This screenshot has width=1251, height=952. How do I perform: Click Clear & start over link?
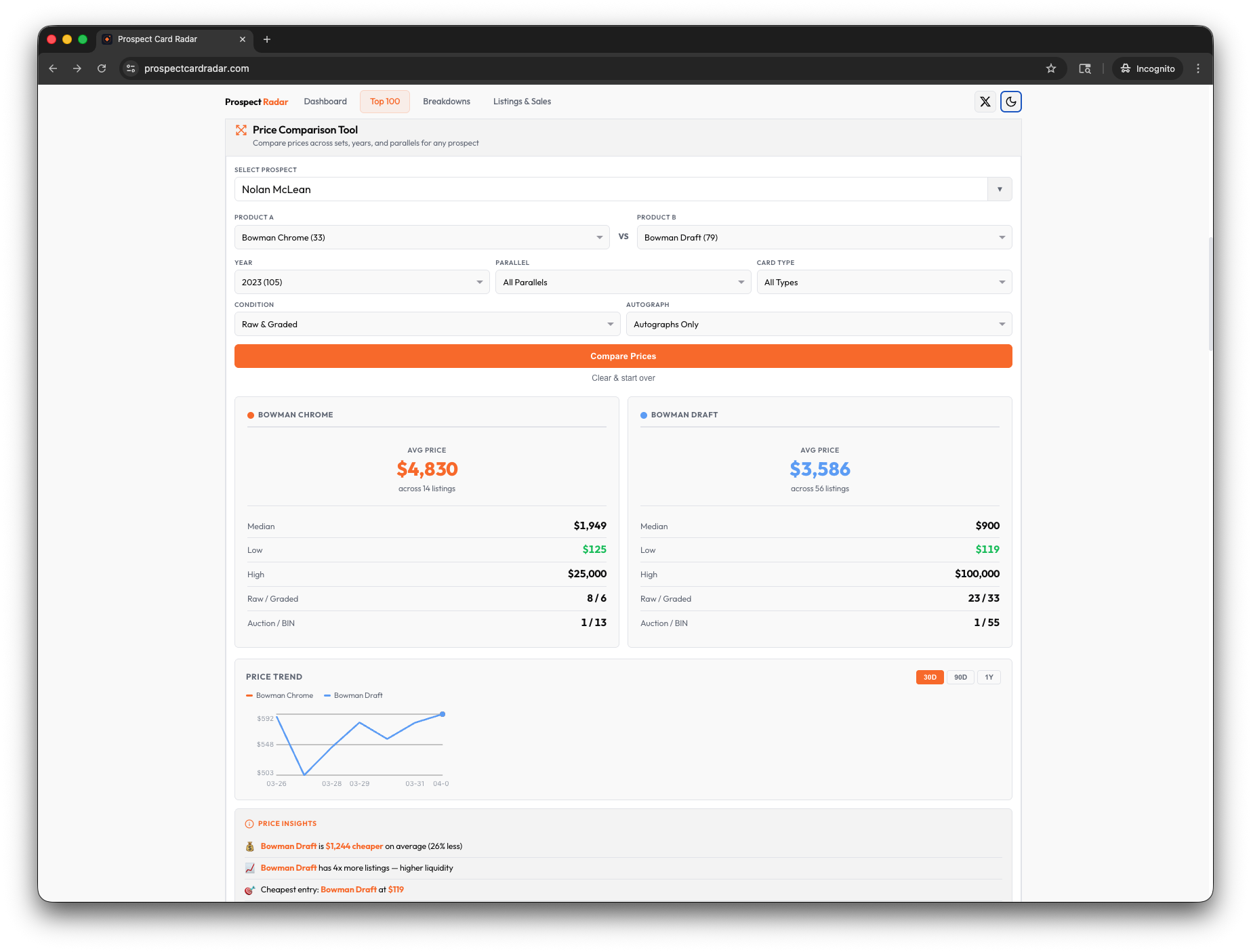(623, 378)
